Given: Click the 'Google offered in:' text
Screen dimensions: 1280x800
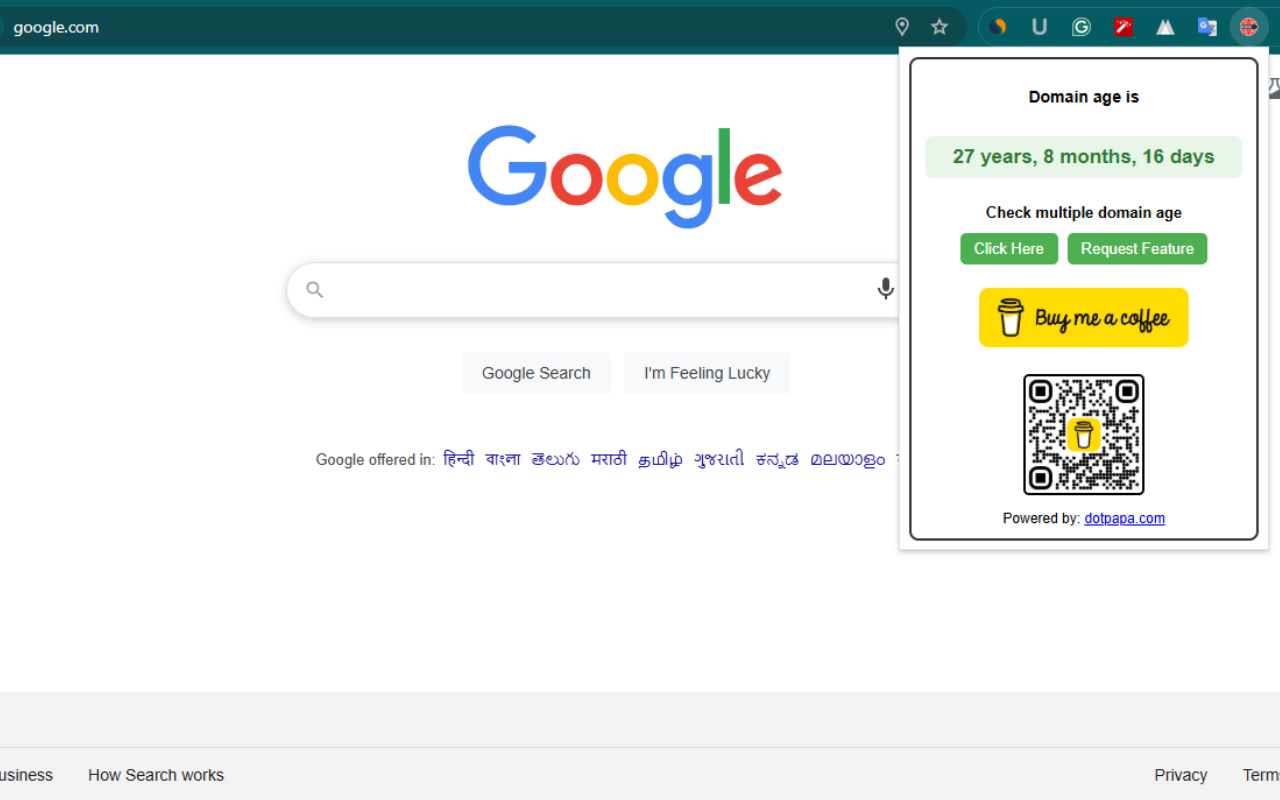Looking at the screenshot, I should pyautogui.click(x=375, y=460).
